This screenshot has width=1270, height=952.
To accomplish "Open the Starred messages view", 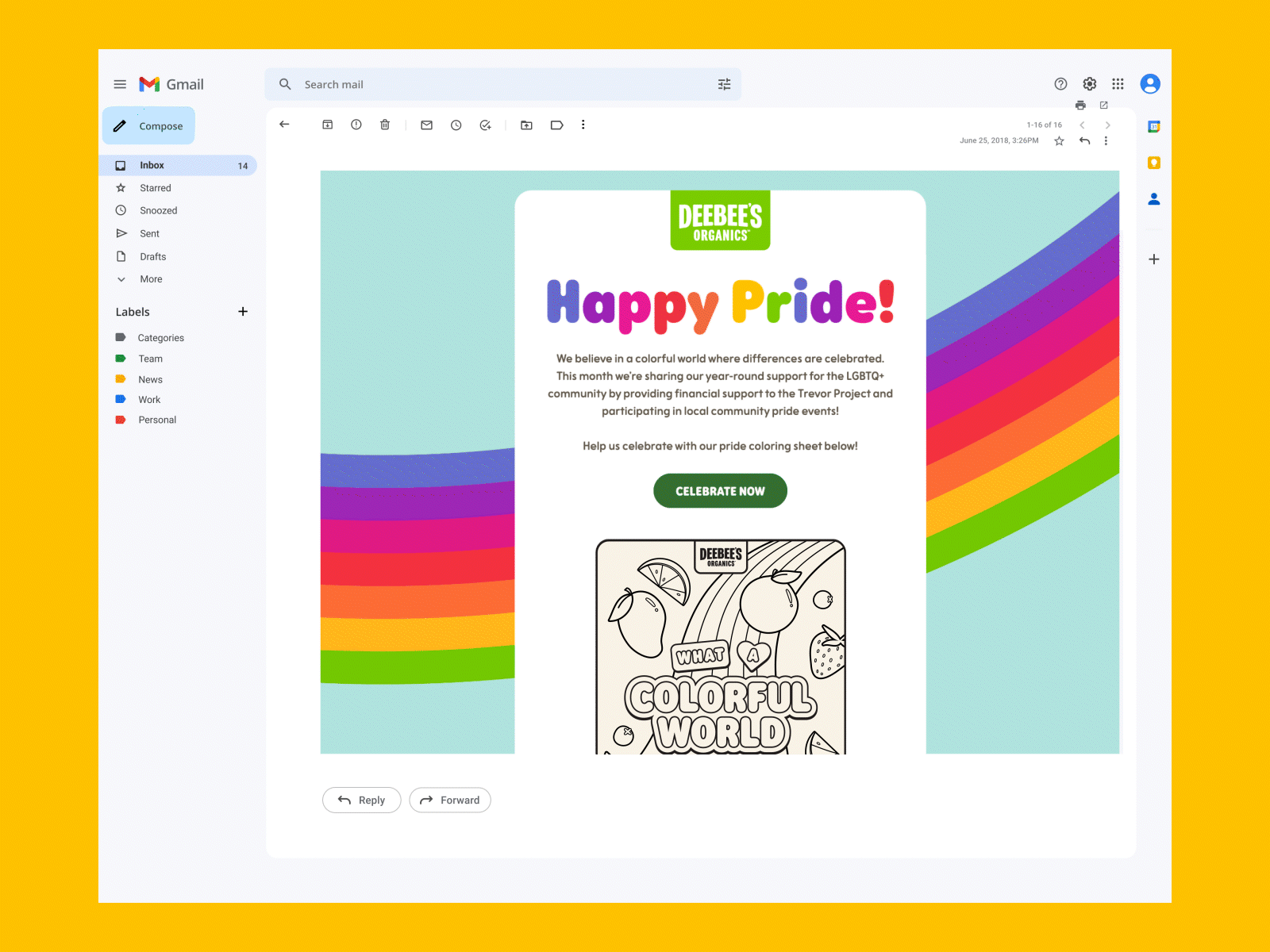I will click(x=156, y=187).
